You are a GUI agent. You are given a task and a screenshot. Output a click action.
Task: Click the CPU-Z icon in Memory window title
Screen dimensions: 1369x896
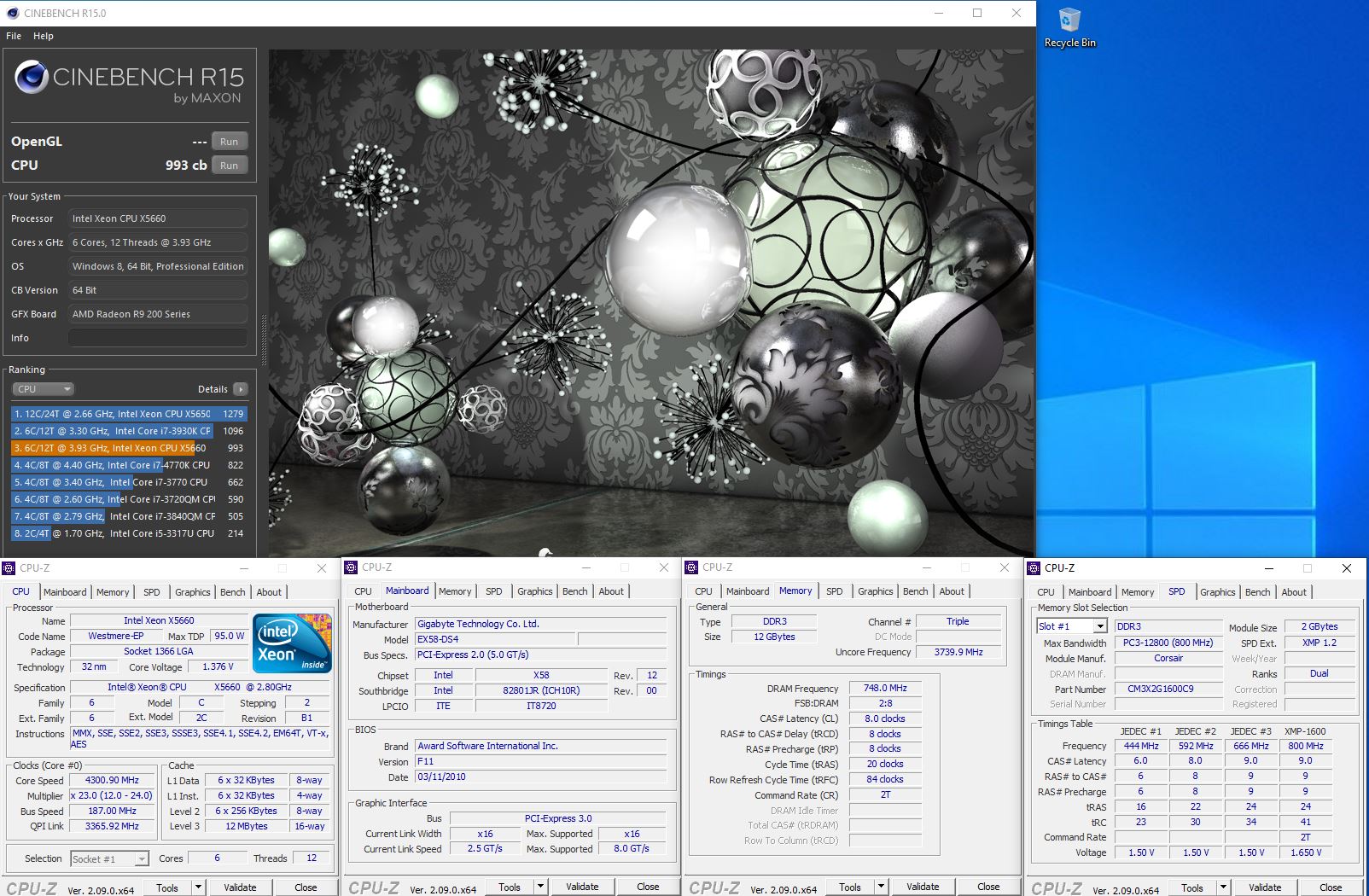tap(692, 567)
